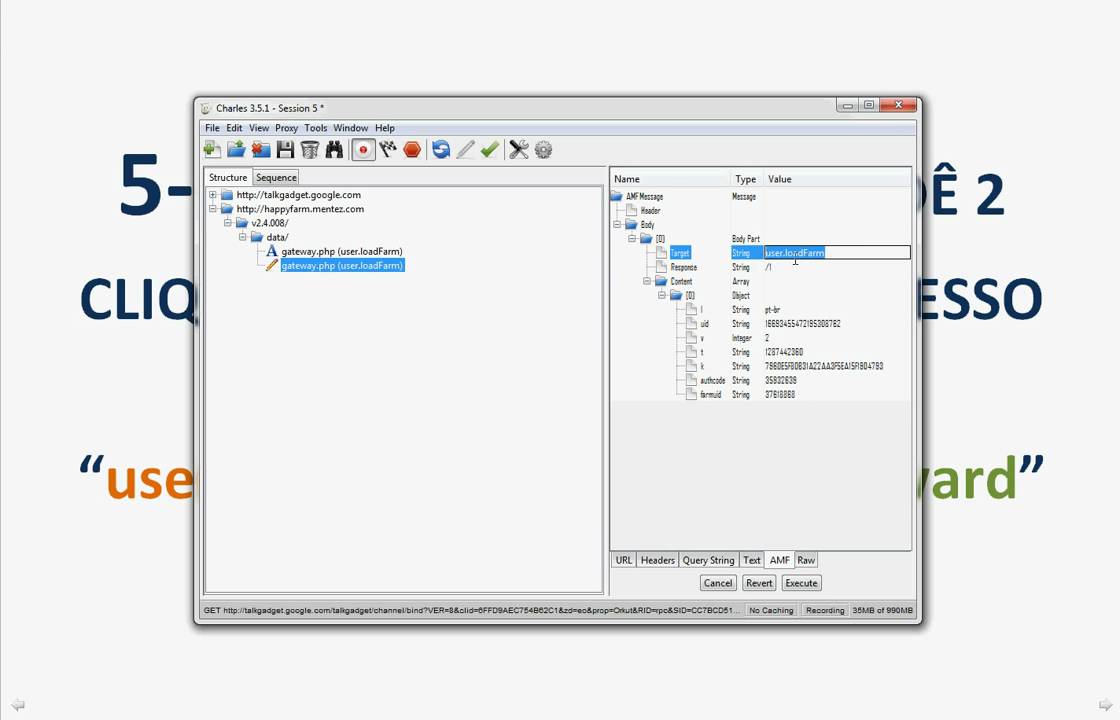Clear the session with the trash bin icon

(309, 149)
